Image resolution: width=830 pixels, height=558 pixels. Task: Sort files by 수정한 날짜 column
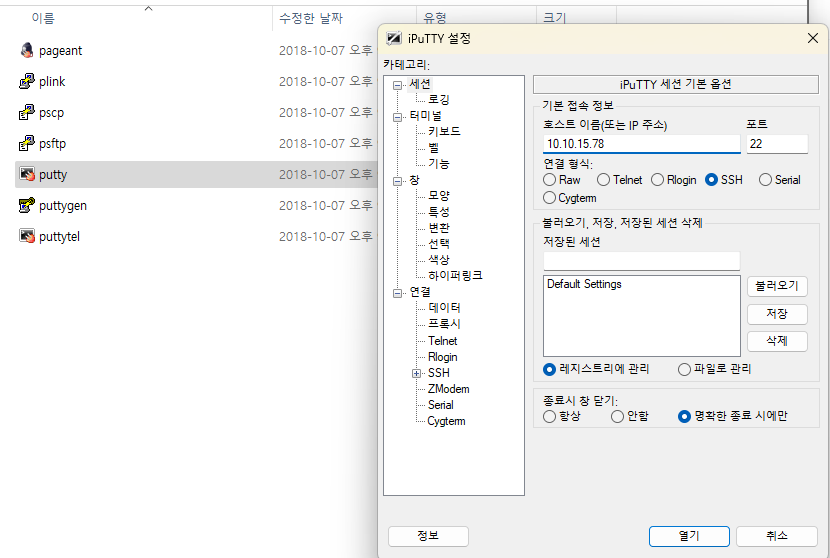[311, 18]
